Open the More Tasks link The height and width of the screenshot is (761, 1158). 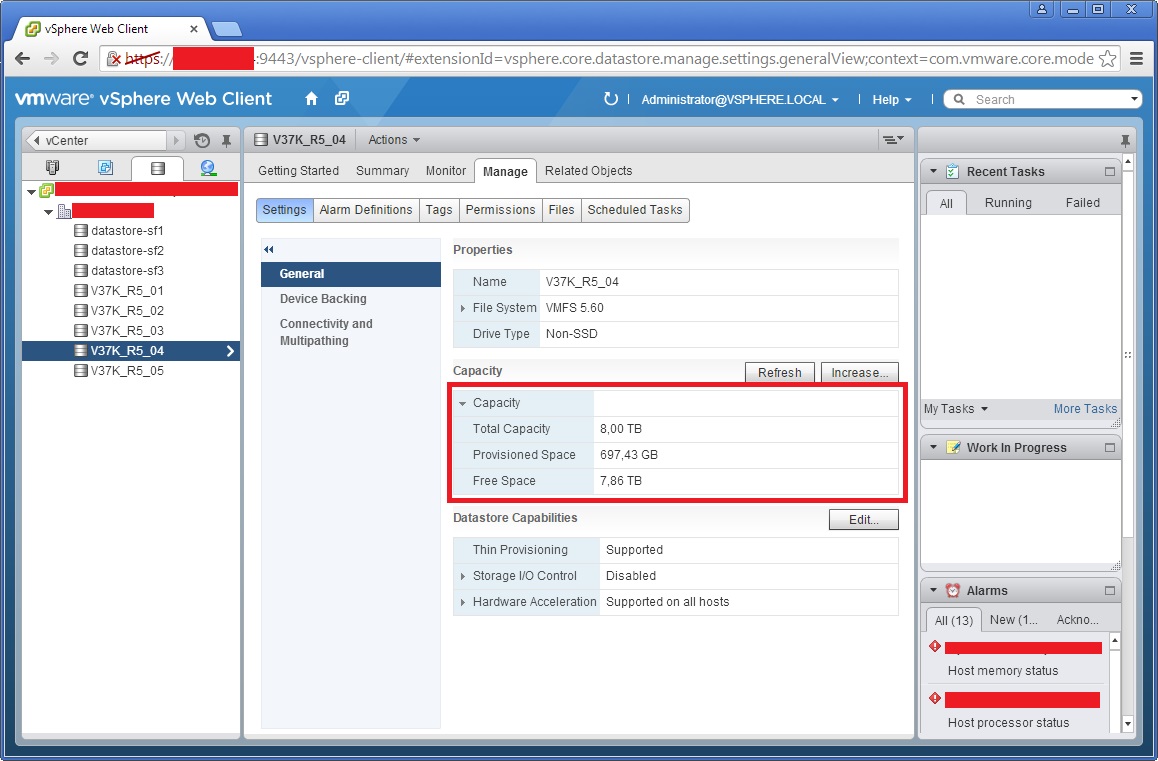pos(1085,409)
